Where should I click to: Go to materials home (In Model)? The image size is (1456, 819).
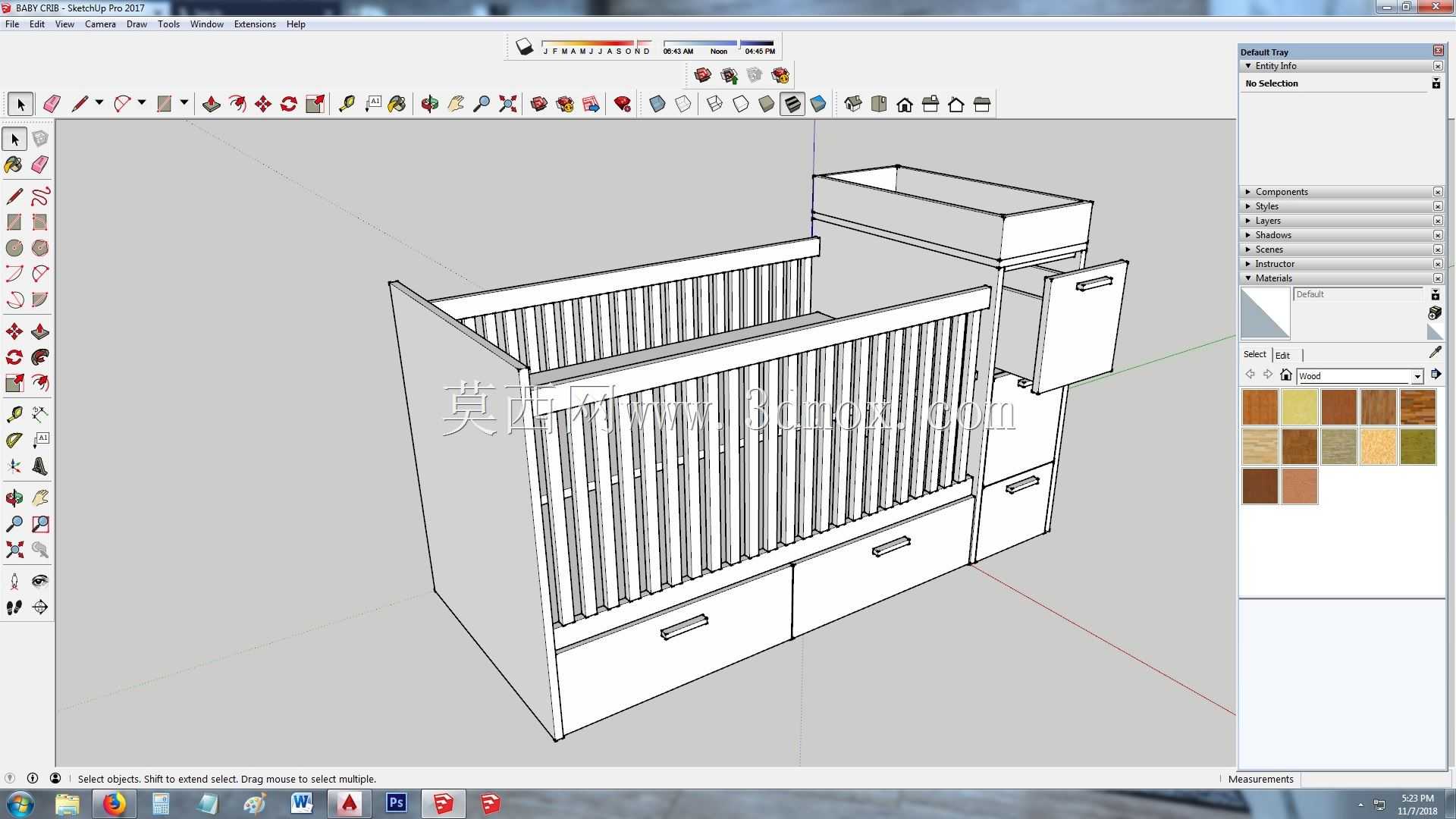point(1285,375)
